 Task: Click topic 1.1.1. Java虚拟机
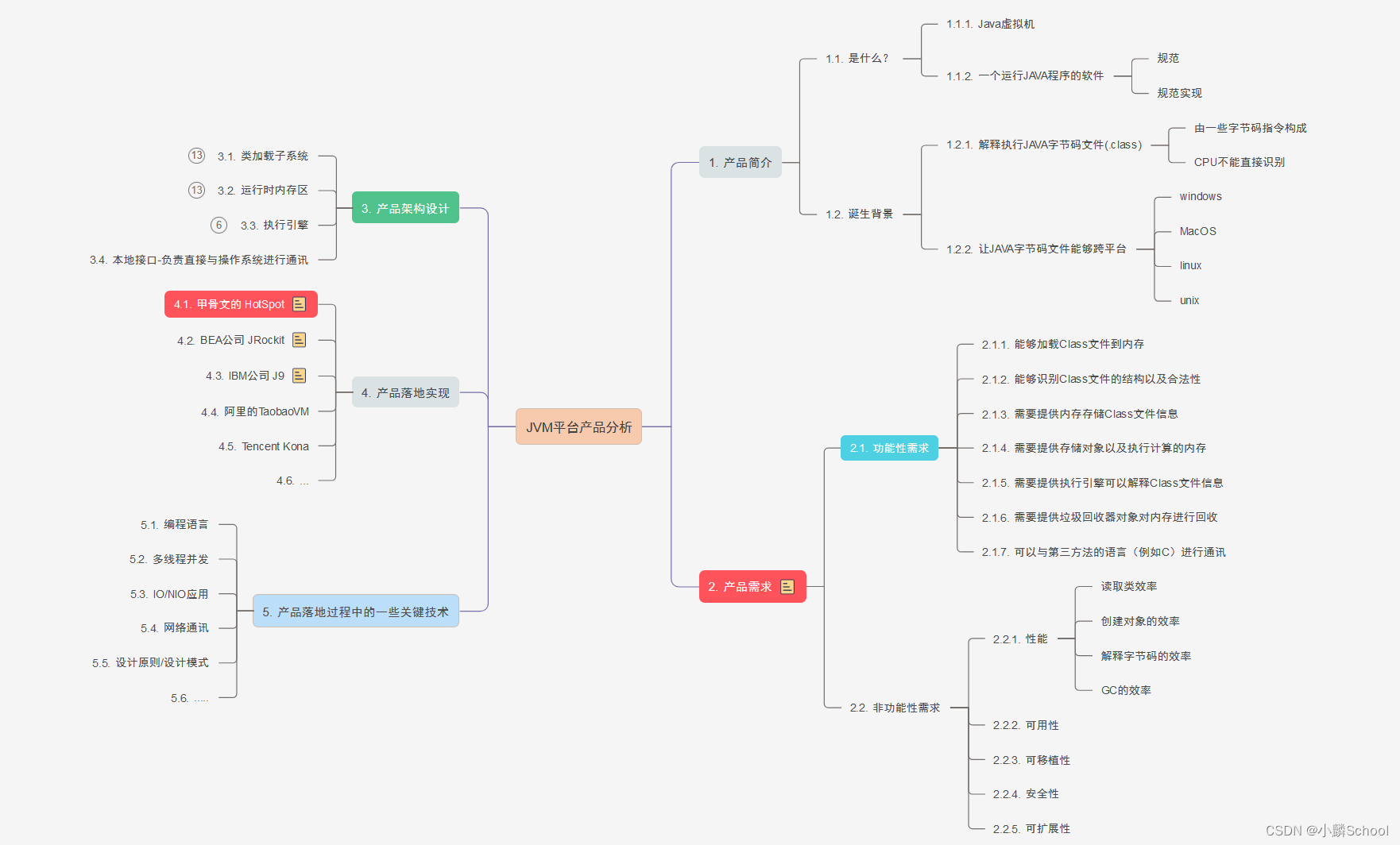[990, 25]
